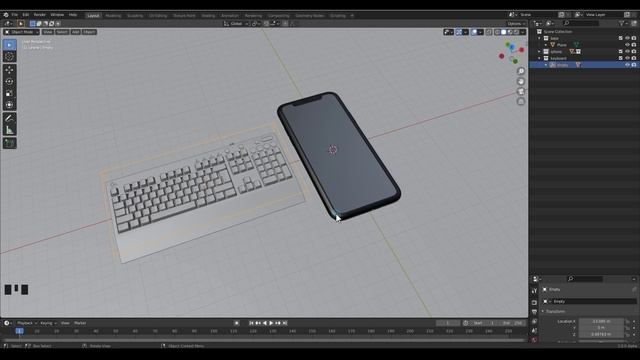Open the Edit menu
The image size is (640, 360).
(26, 15)
